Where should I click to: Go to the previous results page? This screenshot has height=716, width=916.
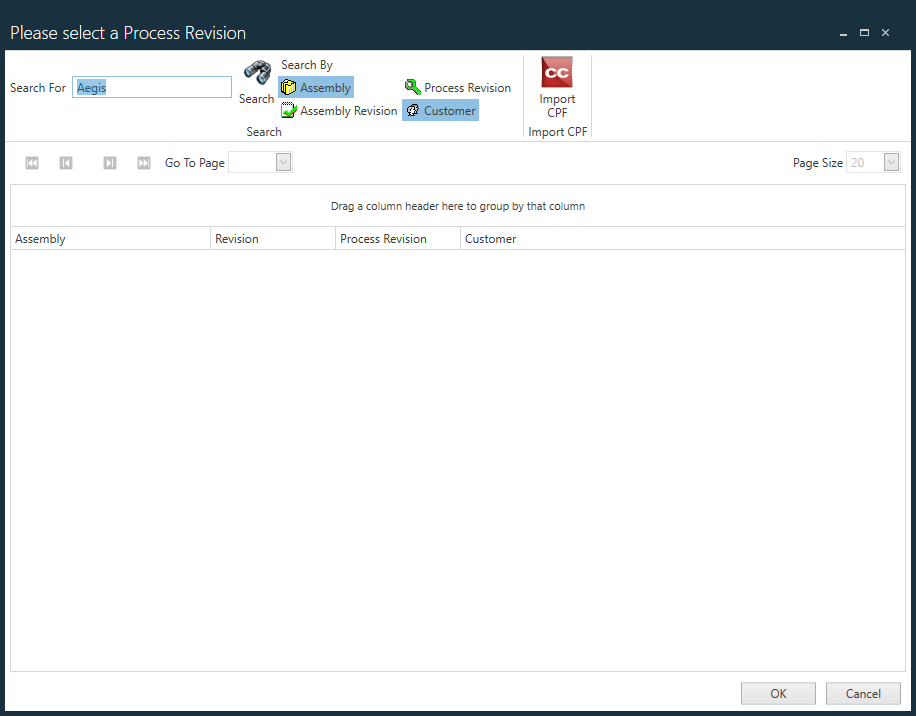(65, 162)
